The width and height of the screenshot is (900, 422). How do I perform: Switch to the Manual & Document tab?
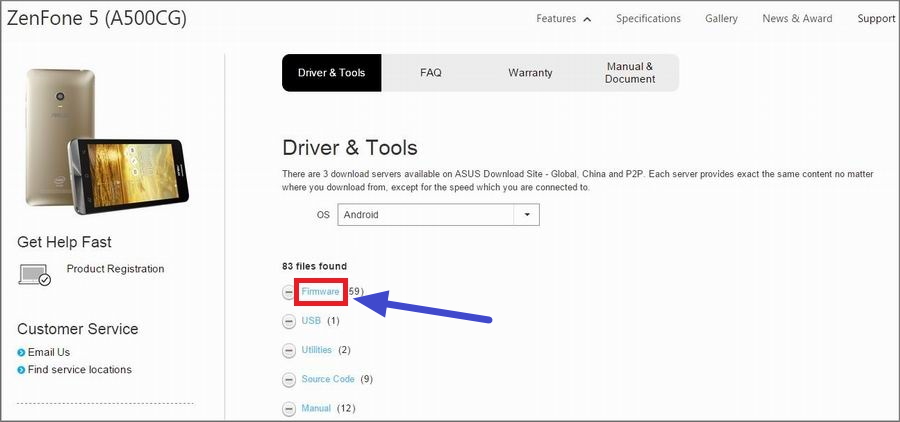coord(630,73)
